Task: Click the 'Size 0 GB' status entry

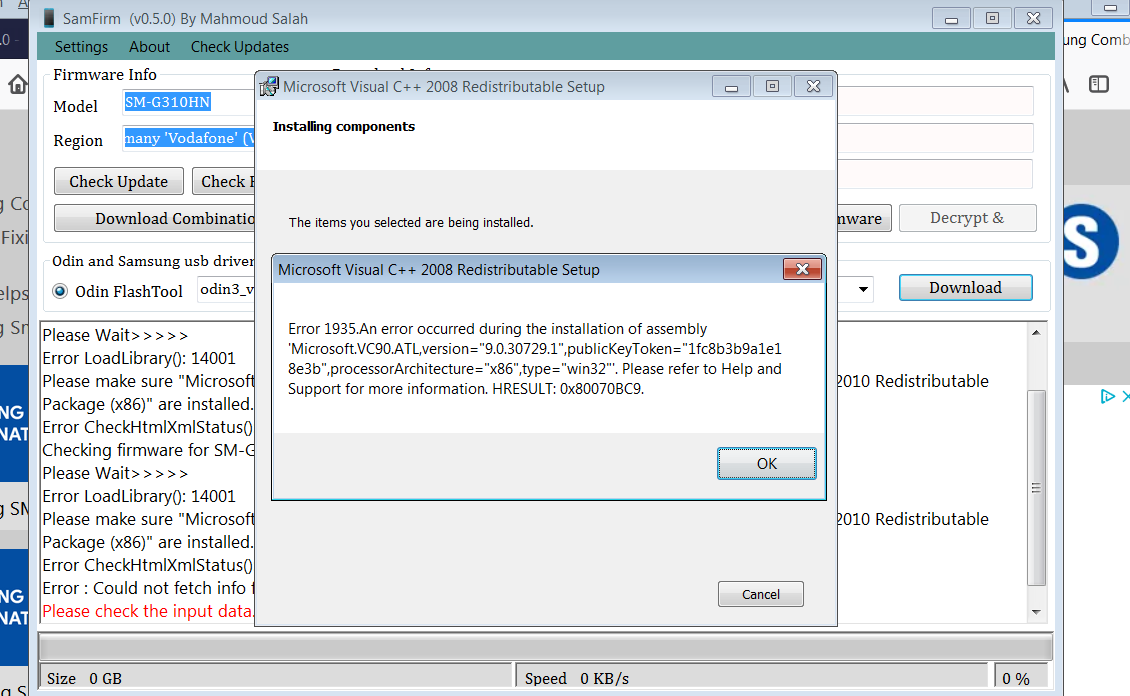Action: [84, 679]
